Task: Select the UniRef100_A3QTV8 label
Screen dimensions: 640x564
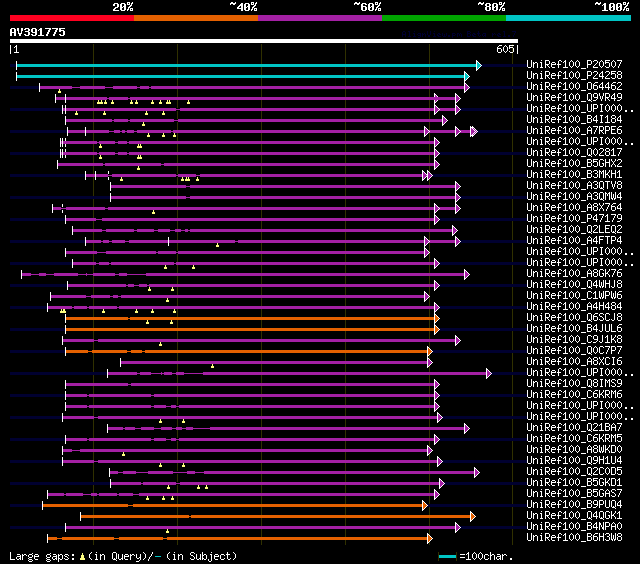Action: pyautogui.click(x=574, y=185)
